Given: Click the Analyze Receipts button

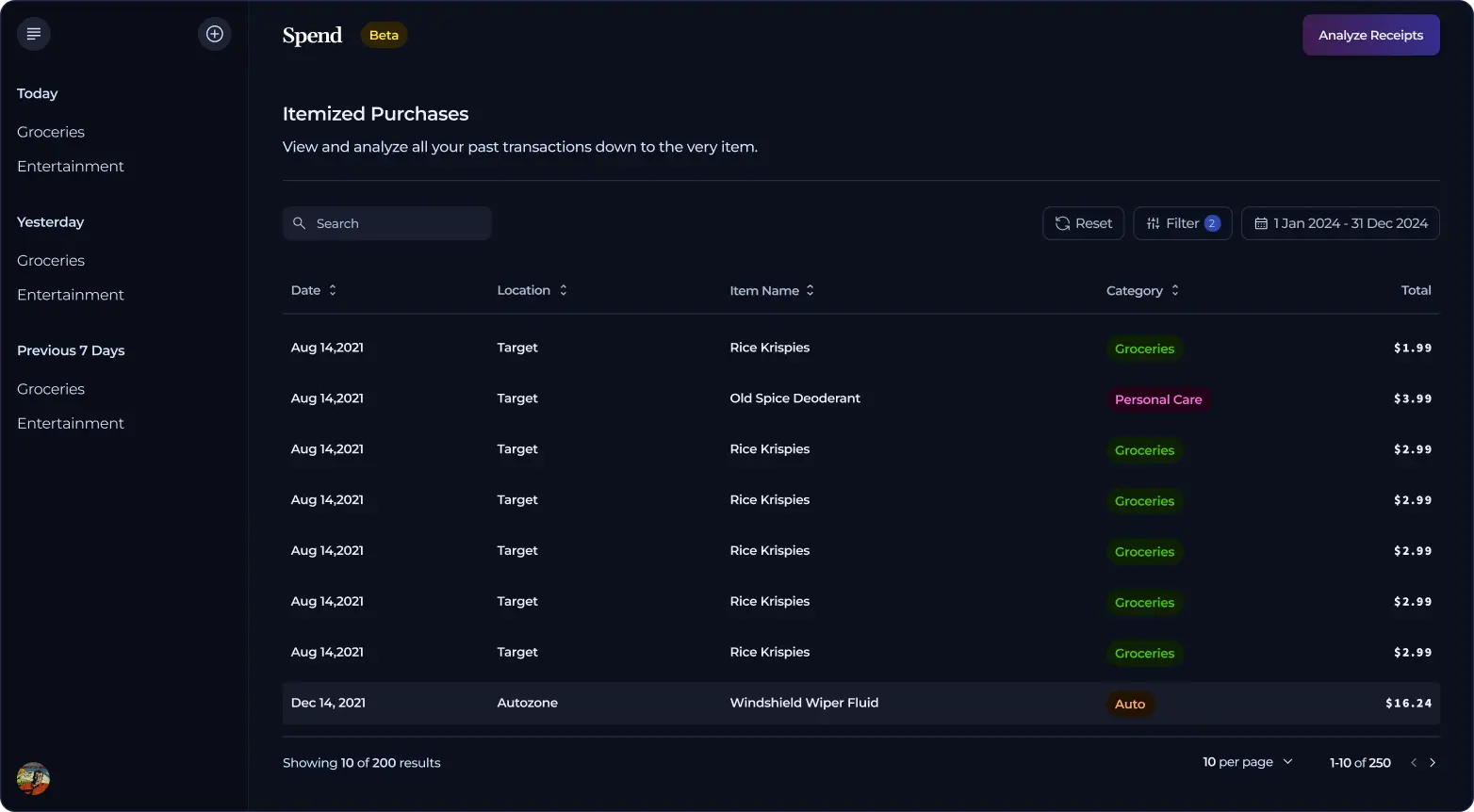Looking at the screenshot, I should 1370,35.
